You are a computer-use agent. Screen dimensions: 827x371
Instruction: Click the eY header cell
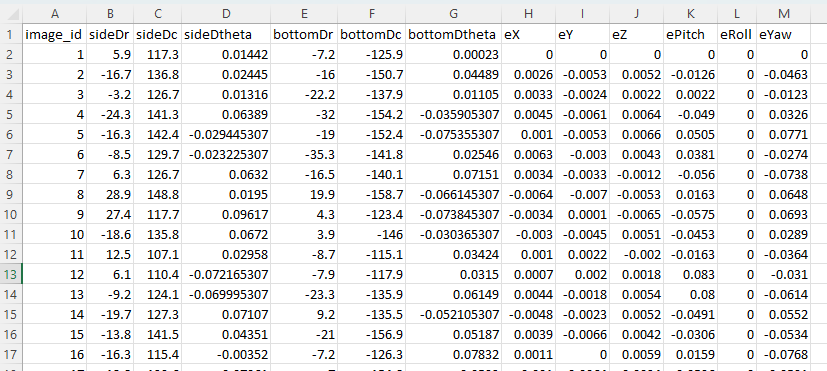coord(582,35)
